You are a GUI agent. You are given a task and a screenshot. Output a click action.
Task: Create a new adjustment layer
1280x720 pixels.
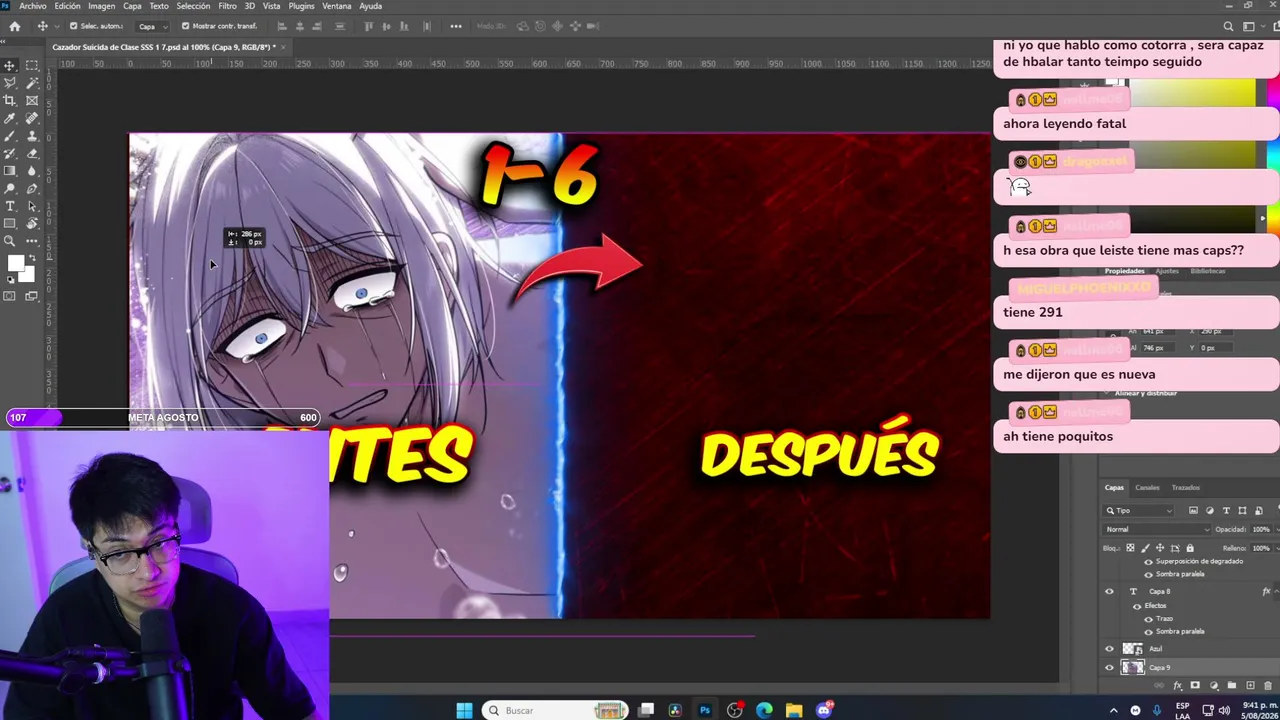click(1214, 686)
